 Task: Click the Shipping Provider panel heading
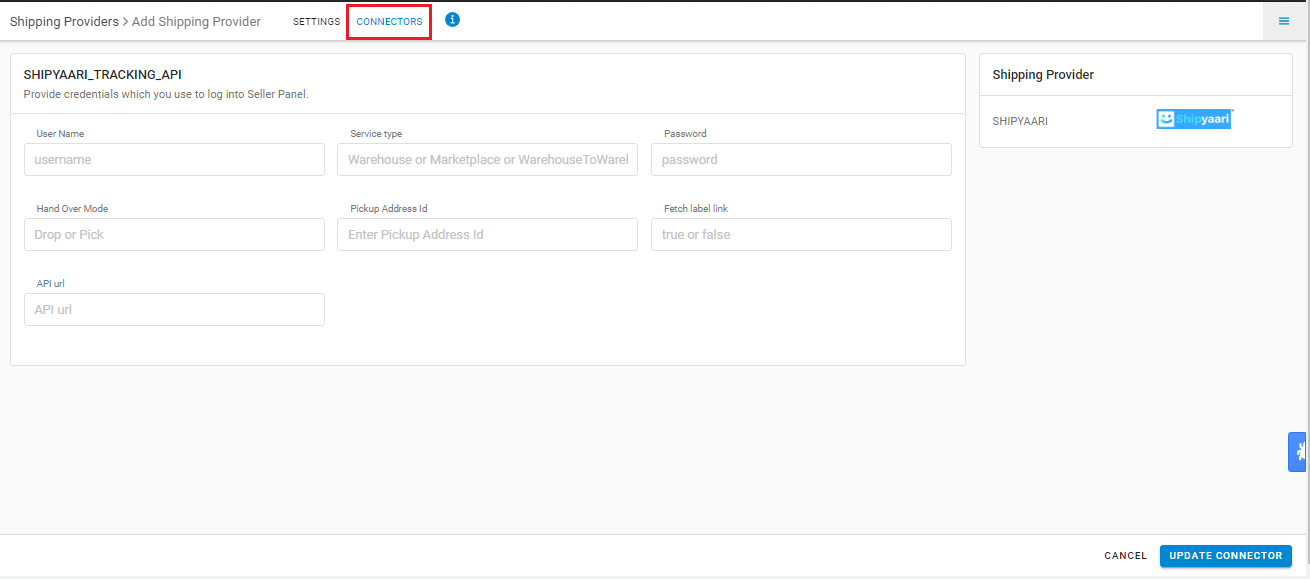click(x=1043, y=75)
